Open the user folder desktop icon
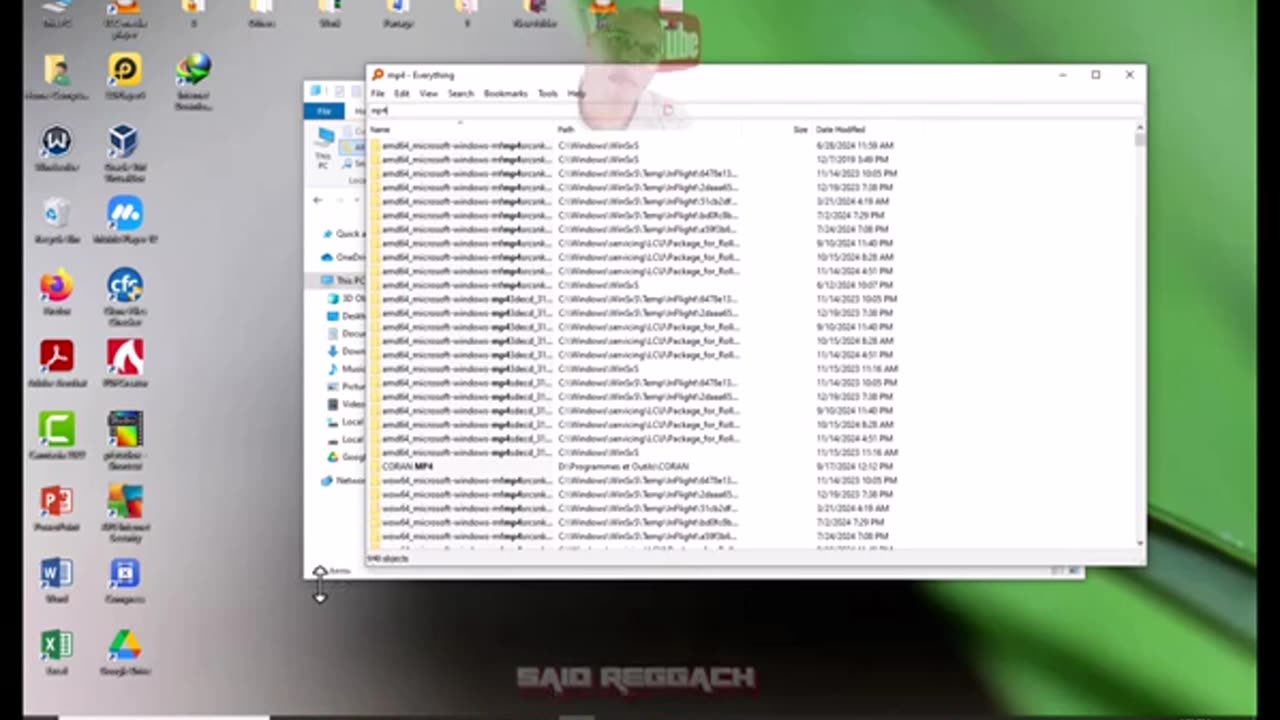The width and height of the screenshot is (1280, 720). point(57,78)
